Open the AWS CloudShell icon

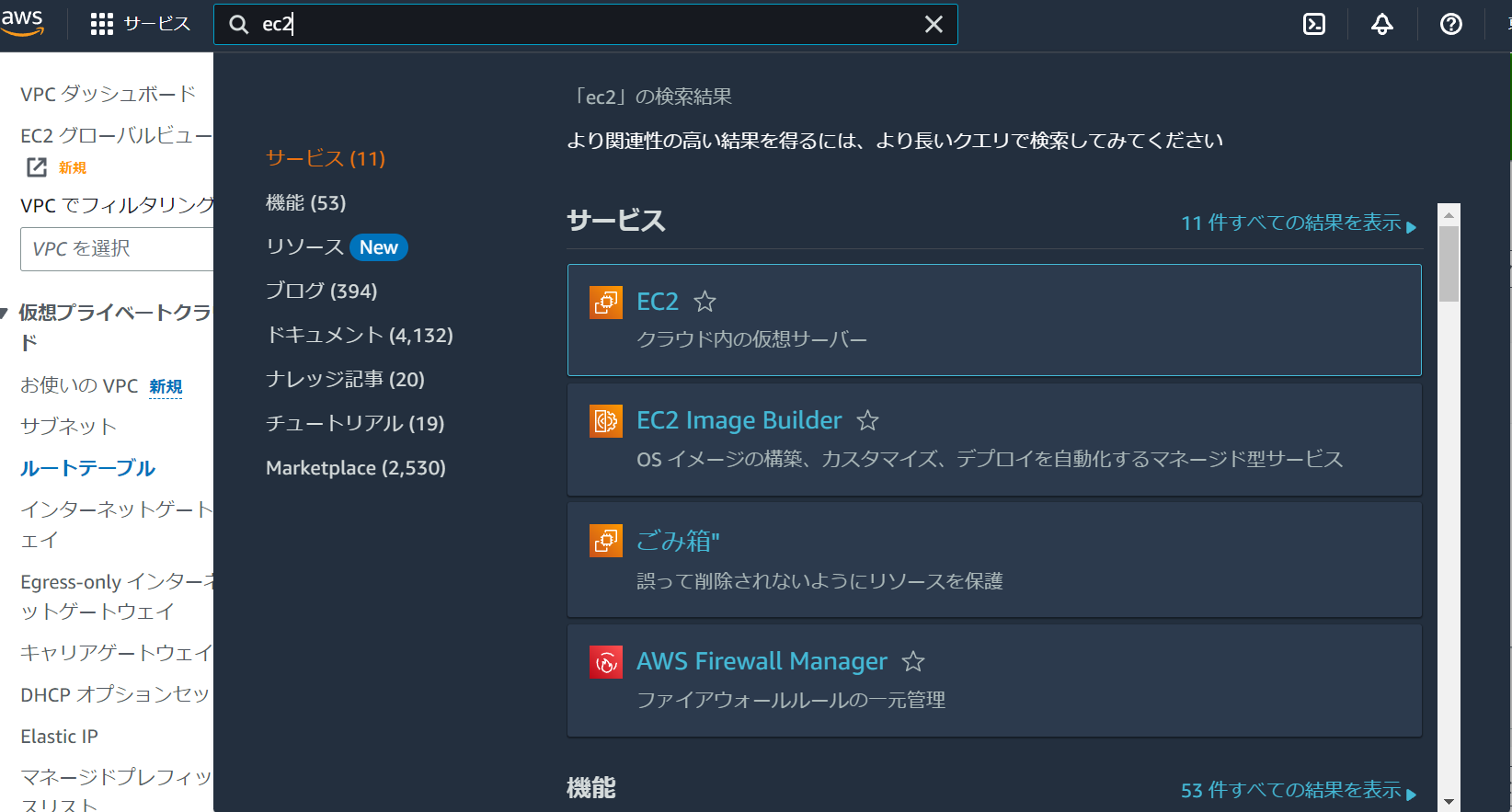pos(1314,24)
